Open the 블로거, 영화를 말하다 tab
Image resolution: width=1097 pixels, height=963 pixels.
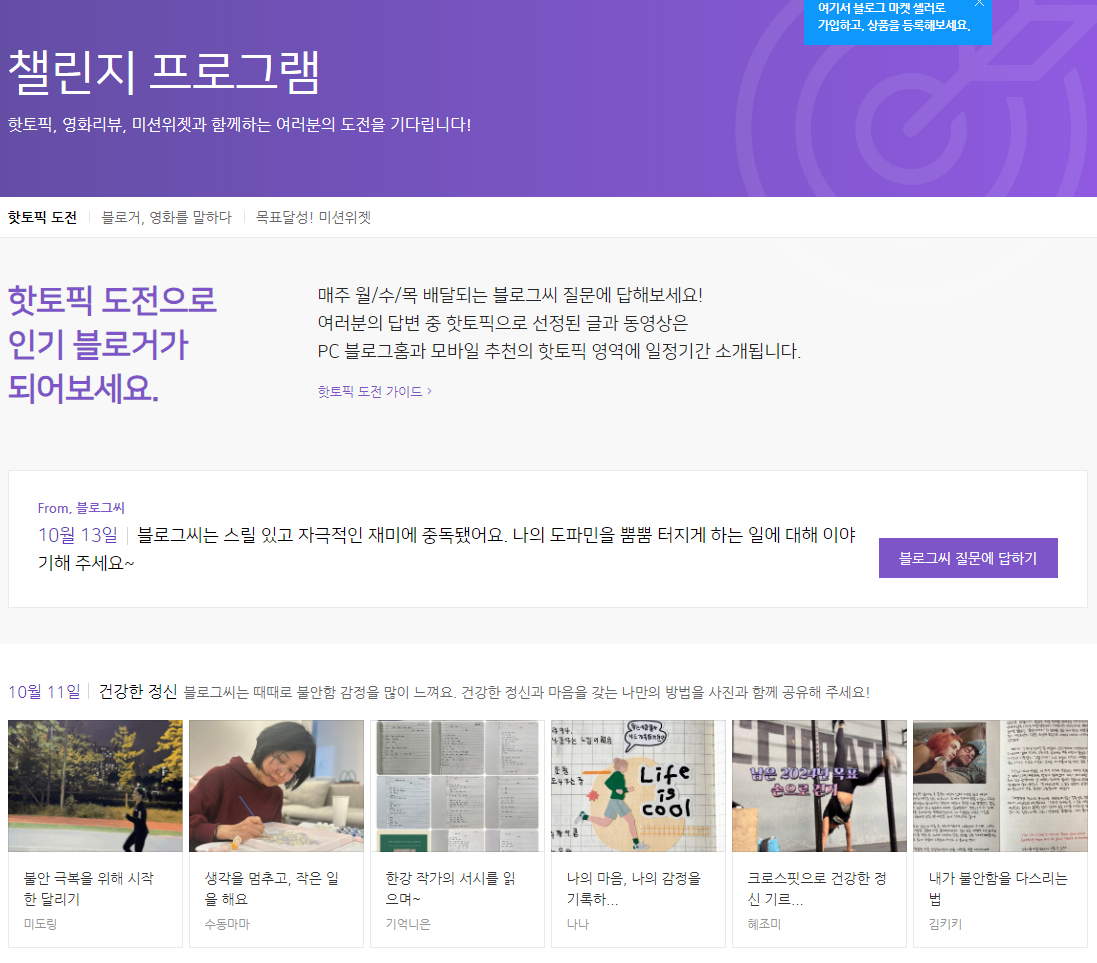(167, 216)
